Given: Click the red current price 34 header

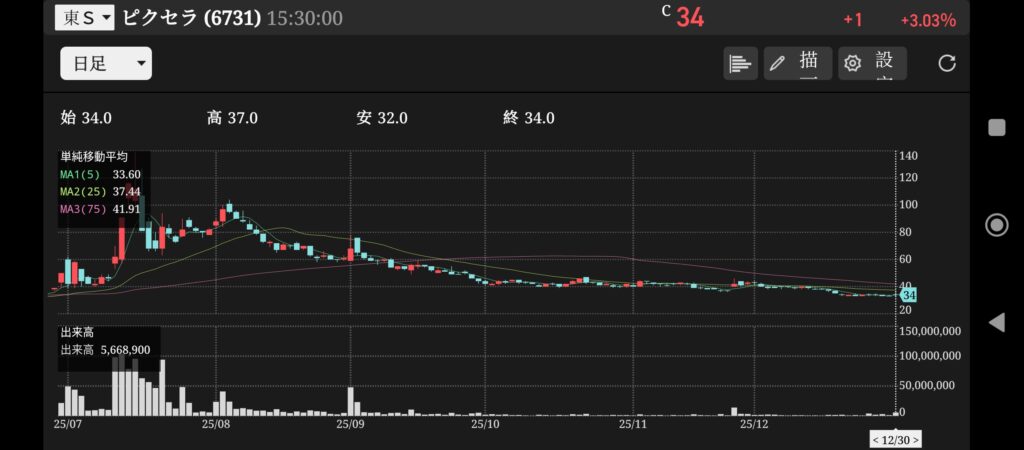Looking at the screenshot, I should point(690,18).
